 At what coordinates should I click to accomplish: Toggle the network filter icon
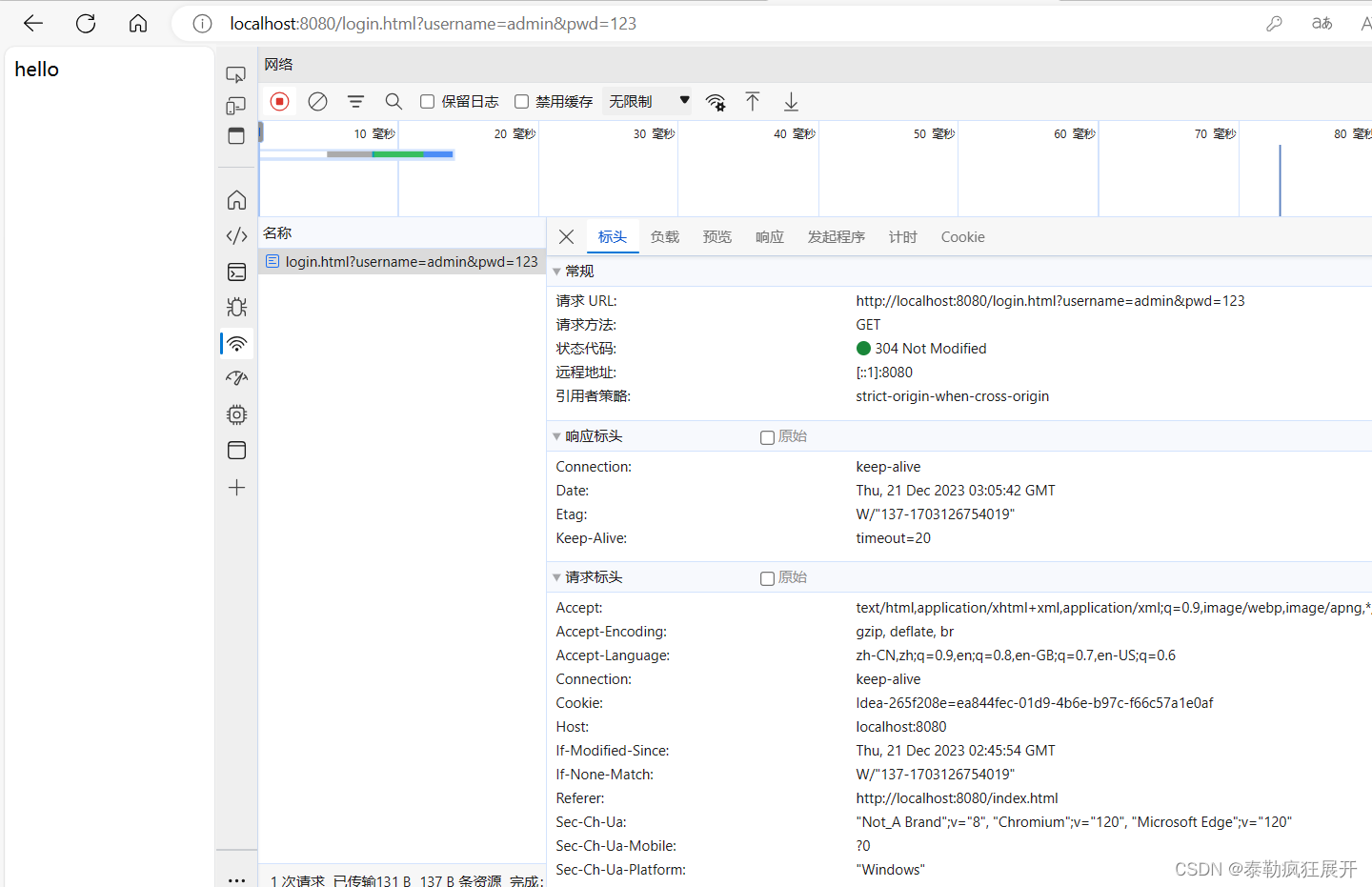355,101
